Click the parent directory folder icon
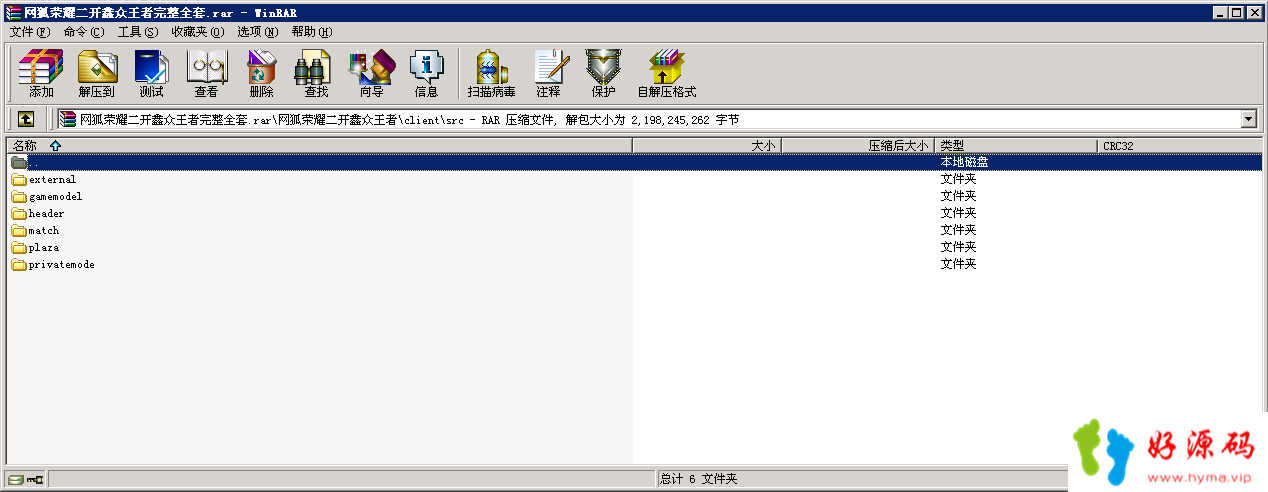Screen dimensions: 1268x492 pyautogui.click(x=19, y=162)
